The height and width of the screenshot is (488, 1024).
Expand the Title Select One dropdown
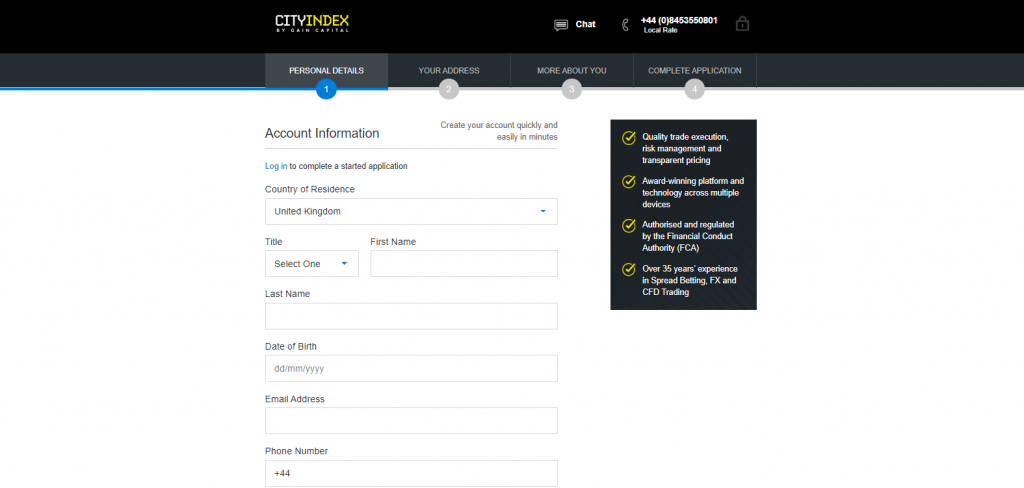(312, 264)
